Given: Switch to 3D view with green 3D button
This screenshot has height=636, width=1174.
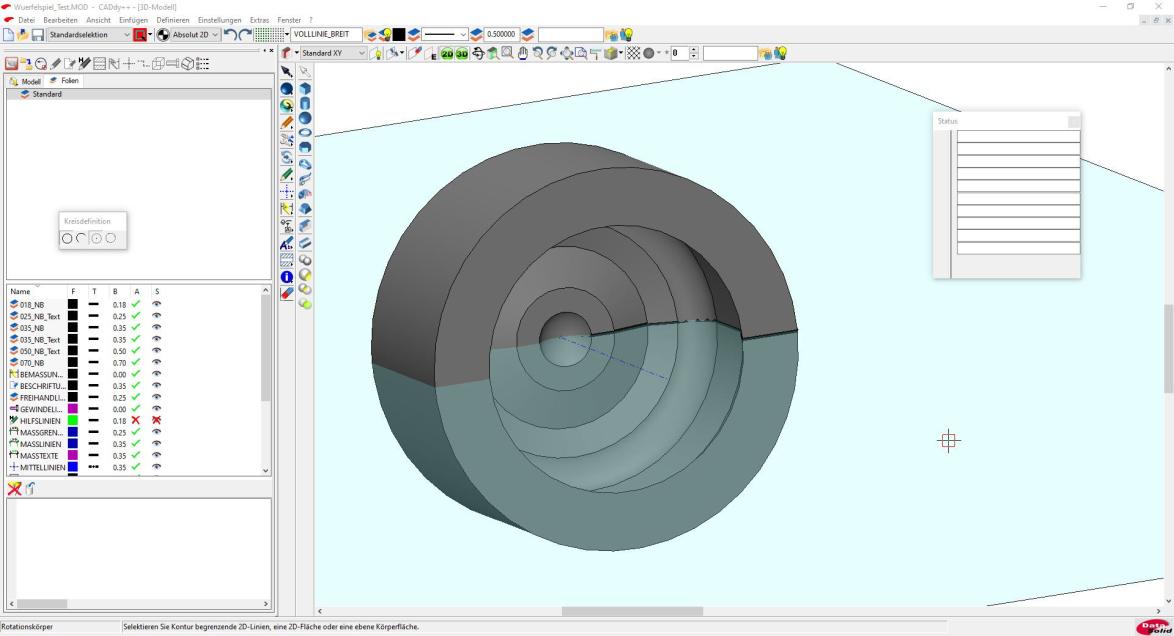Looking at the screenshot, I should click(462, 53).
